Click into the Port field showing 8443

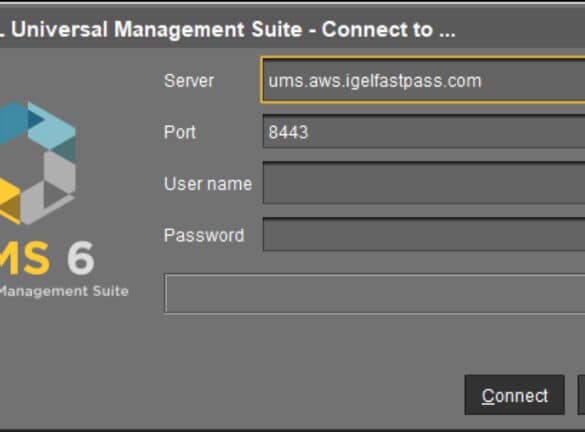pyautogui.click(x=424, y=132)
